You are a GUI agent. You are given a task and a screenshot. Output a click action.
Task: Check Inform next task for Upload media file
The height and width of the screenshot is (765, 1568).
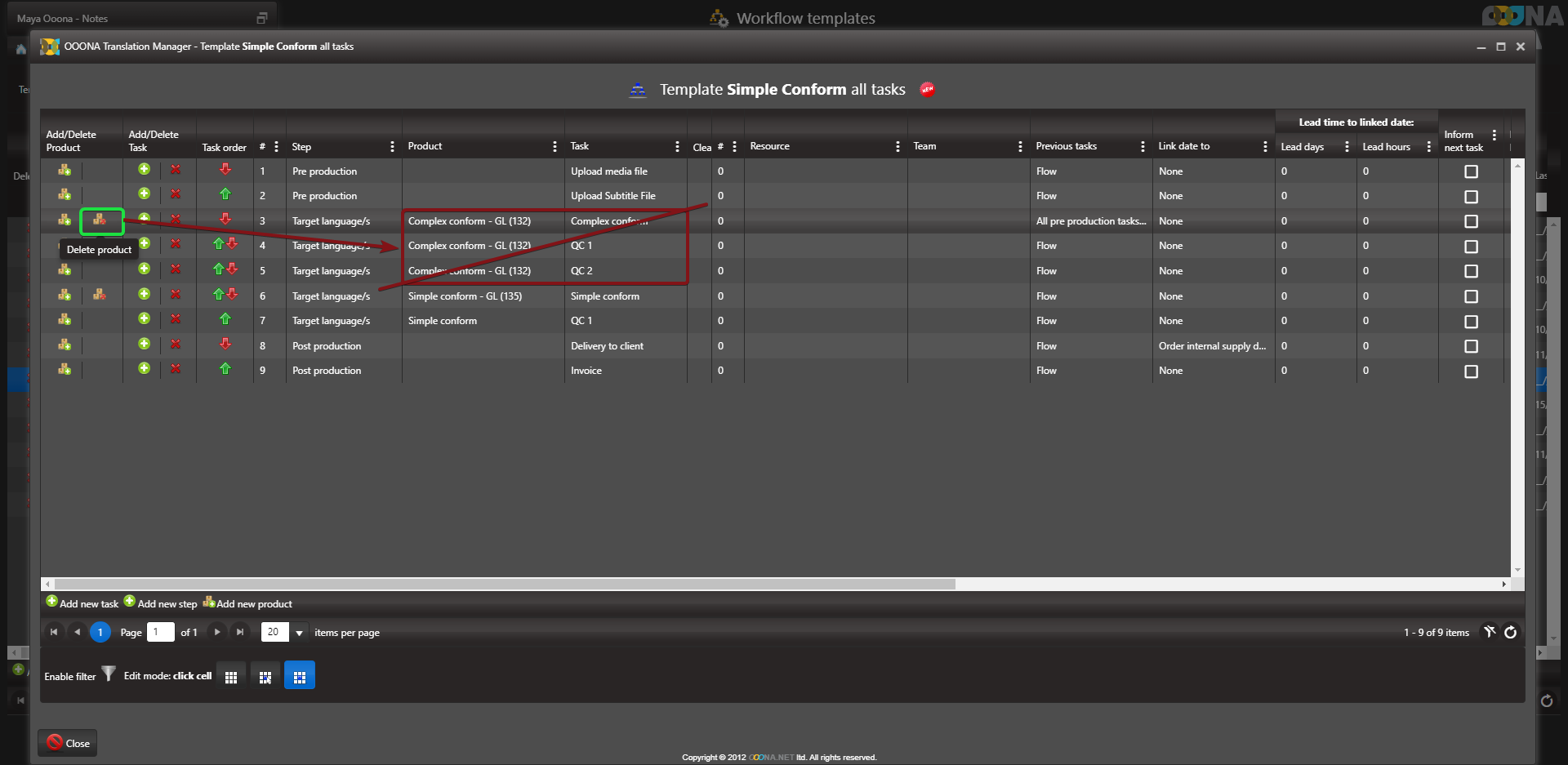(1471, 171)
